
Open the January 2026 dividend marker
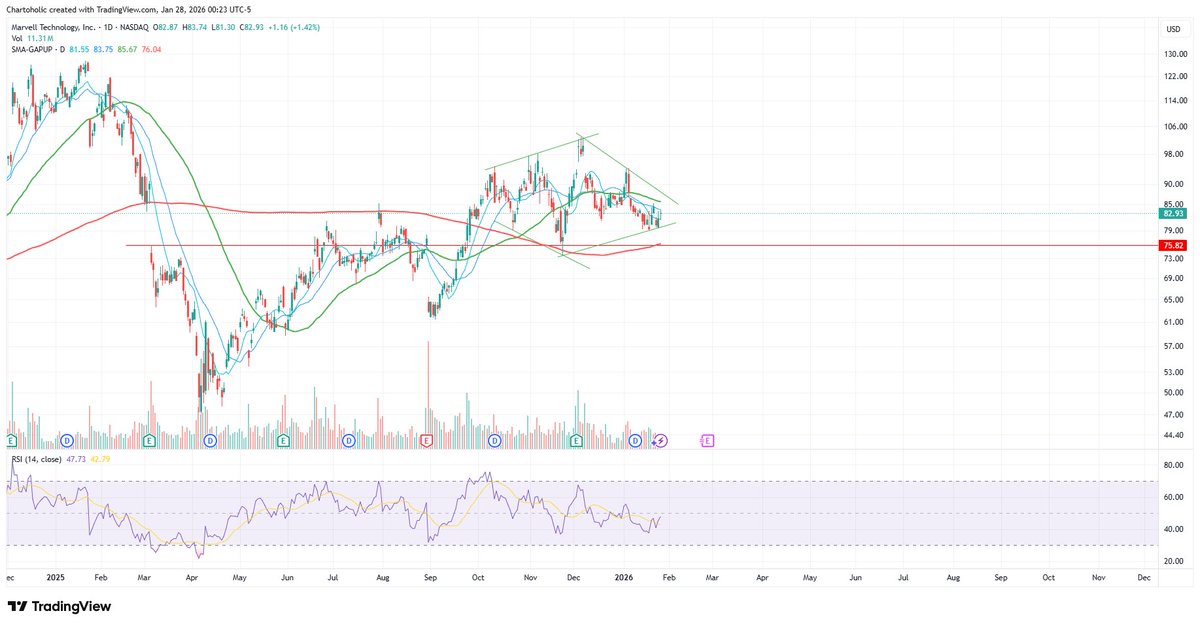(637, 440)
